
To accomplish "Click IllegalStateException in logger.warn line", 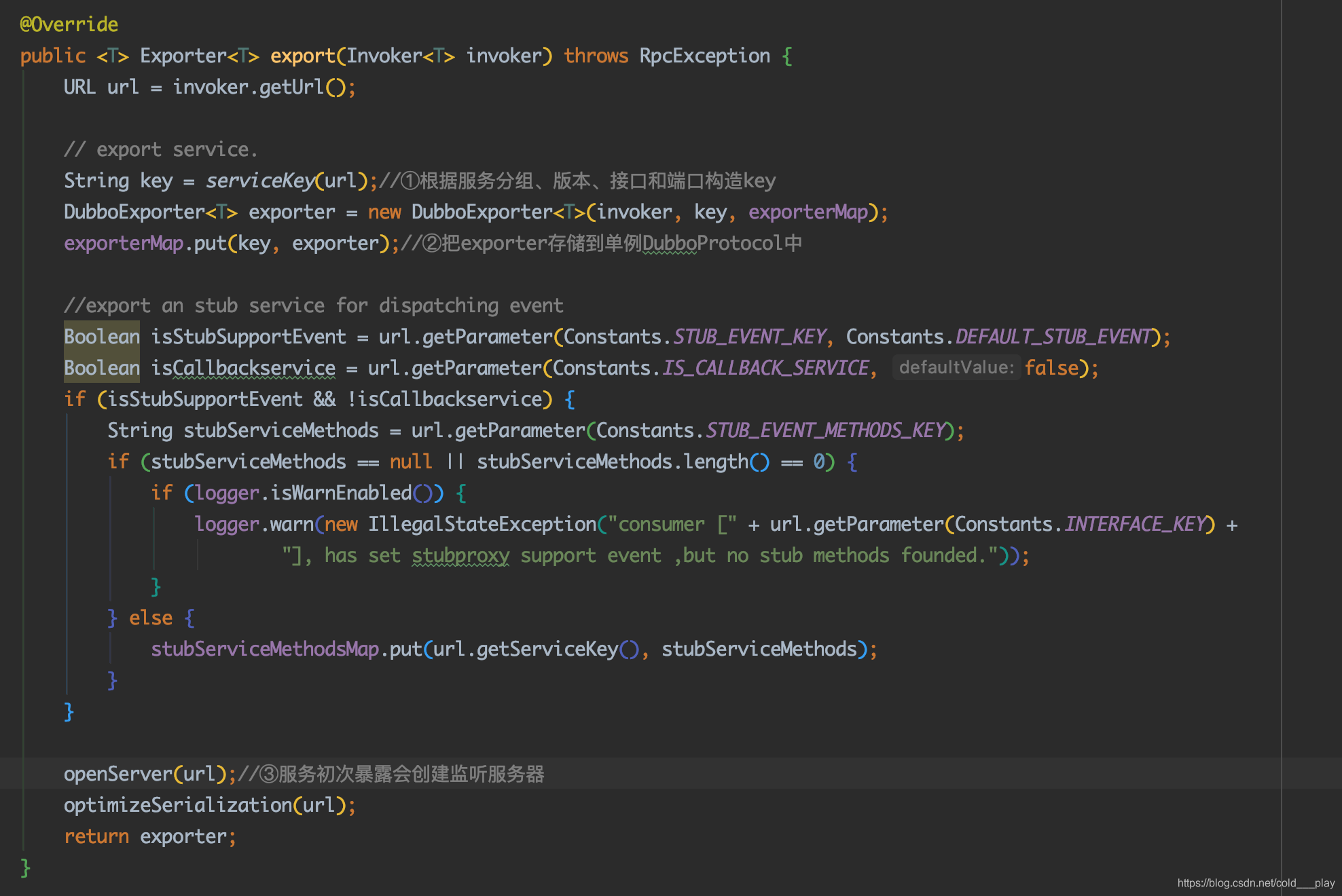I will click(x=482, y=524).
